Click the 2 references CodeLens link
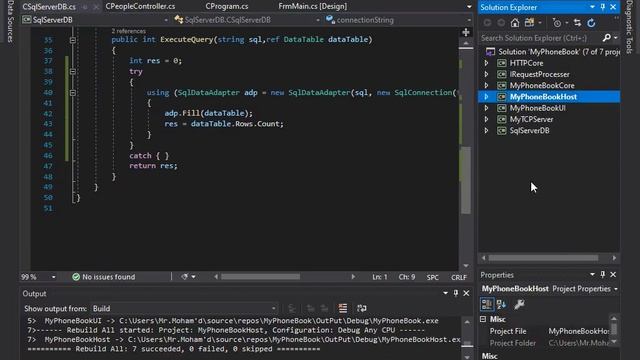This screenshot has width=640, height=360. [x=129, y=31]
